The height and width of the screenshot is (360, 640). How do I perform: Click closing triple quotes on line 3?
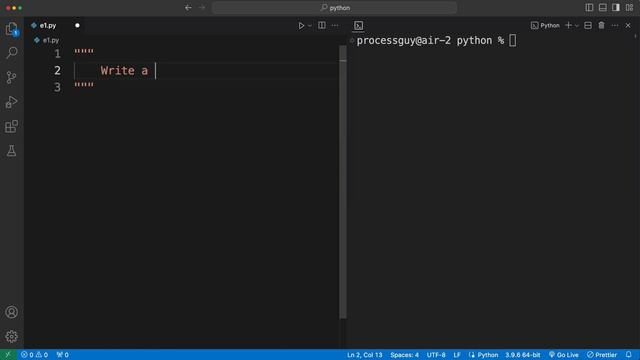point(84,85)
